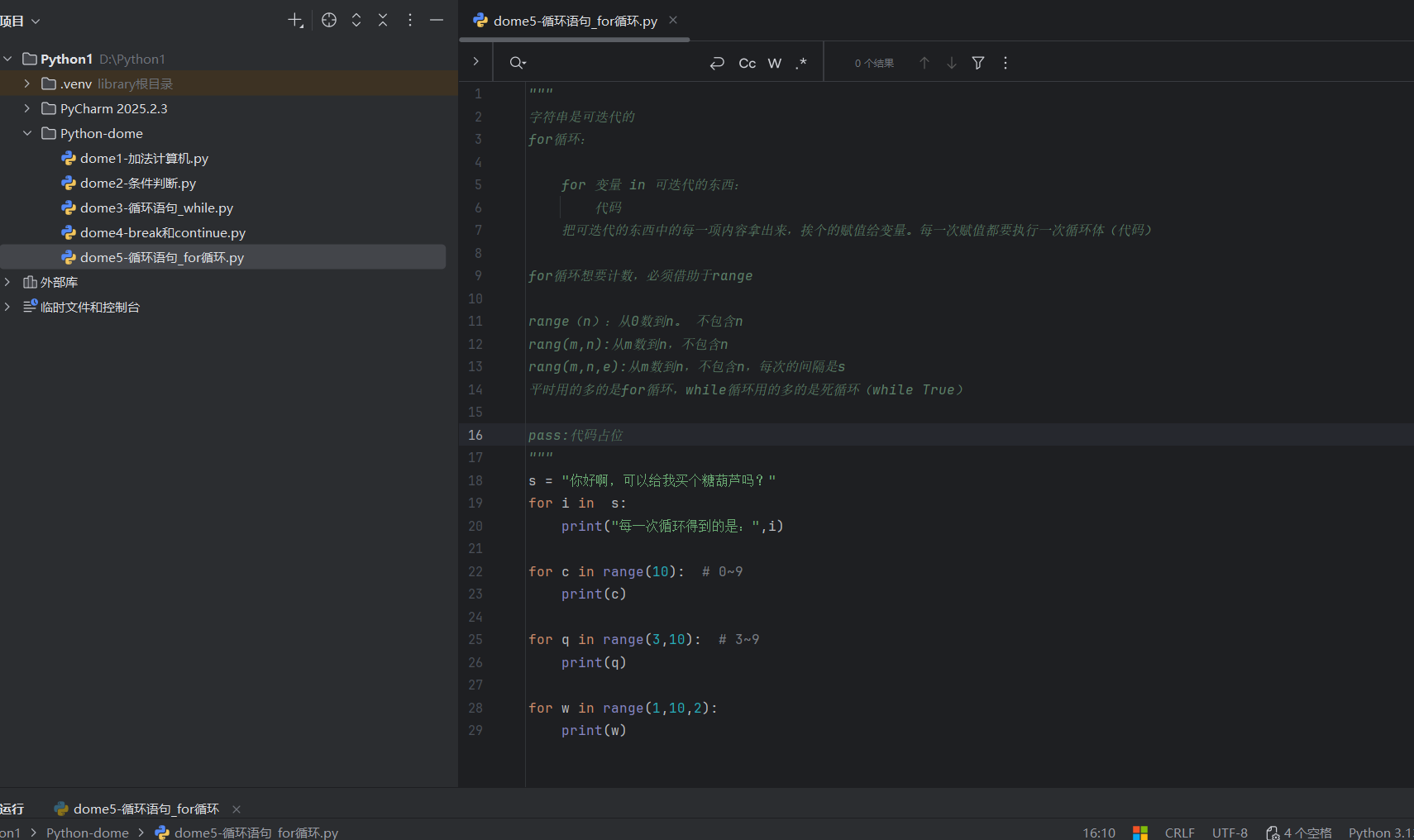Click the read-only lock status icon
This screenshot has height=840, width=1414.
(x=1273, y=833)
